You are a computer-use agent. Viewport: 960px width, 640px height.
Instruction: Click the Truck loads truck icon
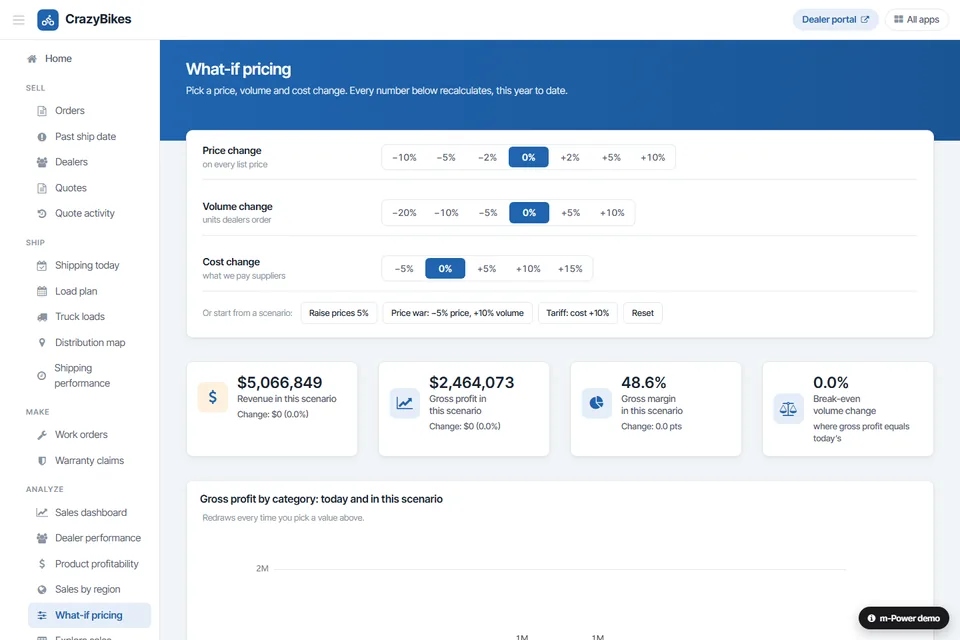(42, 317)
